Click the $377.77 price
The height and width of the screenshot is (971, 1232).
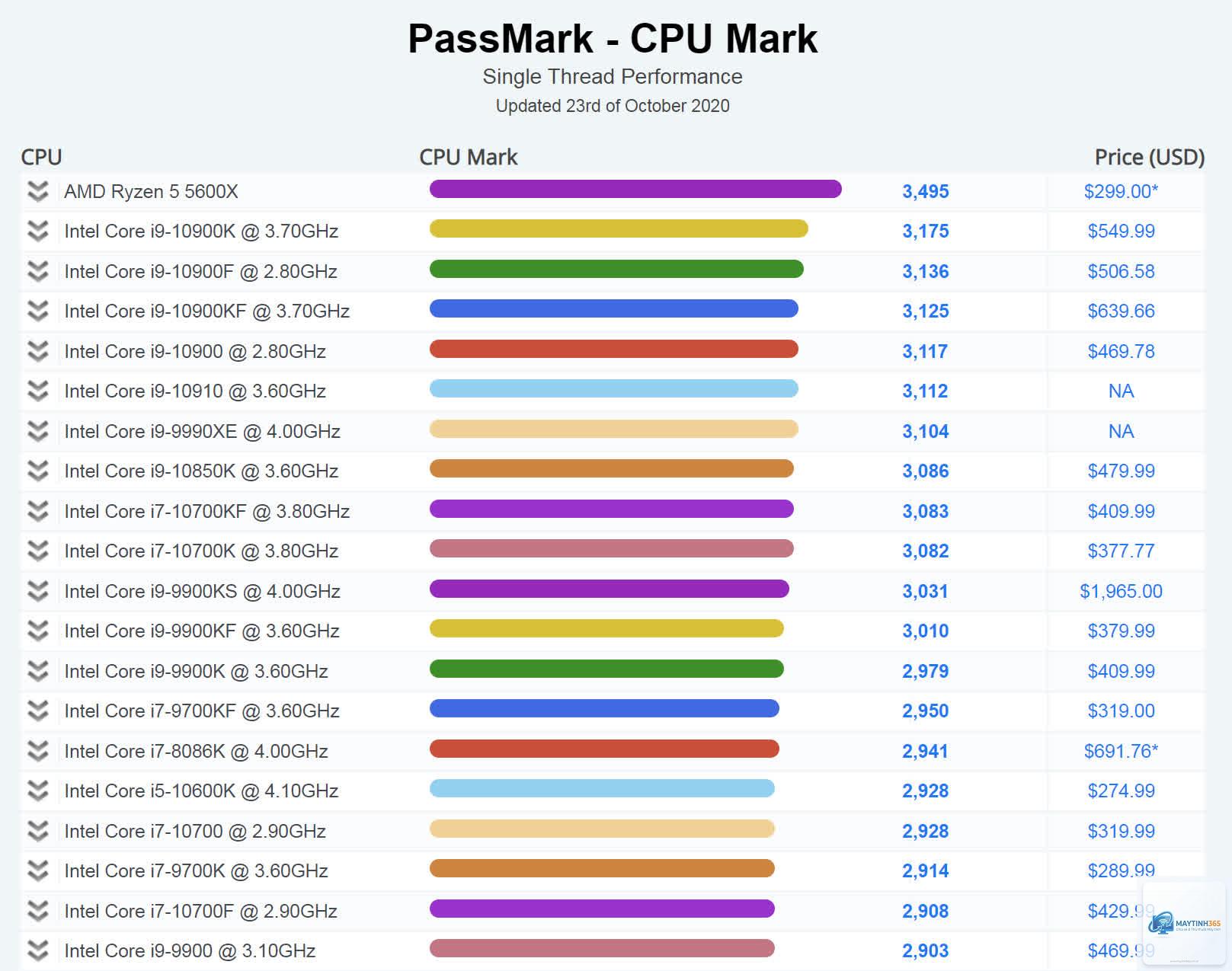click(x=1121, y=551)
